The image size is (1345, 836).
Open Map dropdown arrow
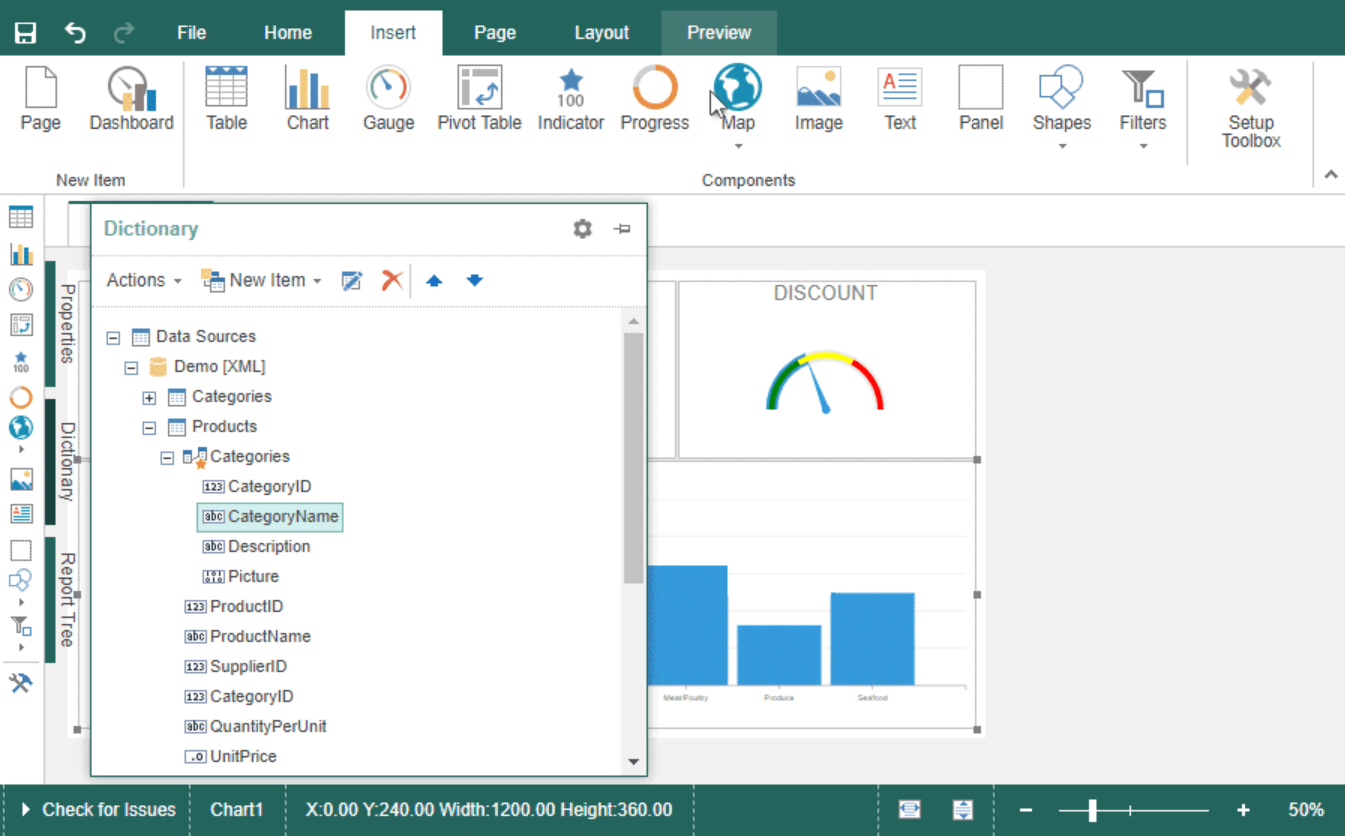738,146
